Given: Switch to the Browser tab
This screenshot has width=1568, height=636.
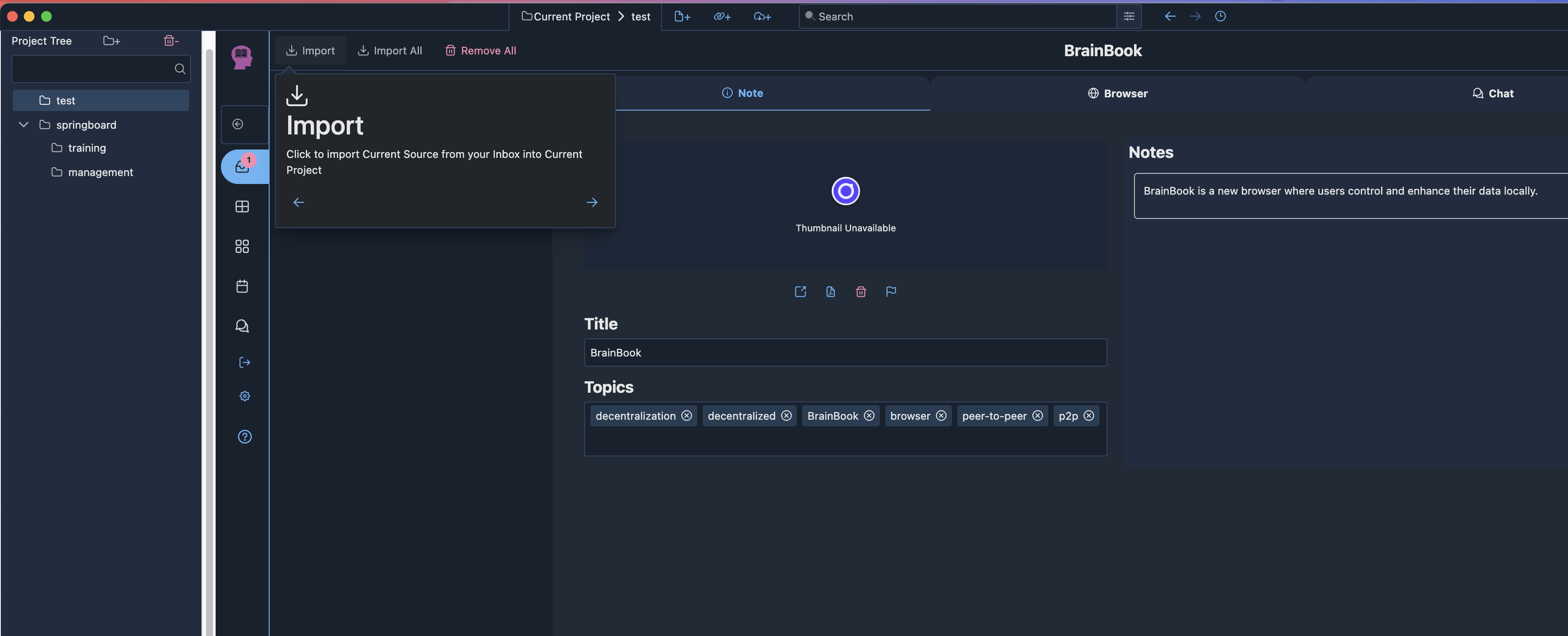Looking at the screenshot, I should [1118, 93].
